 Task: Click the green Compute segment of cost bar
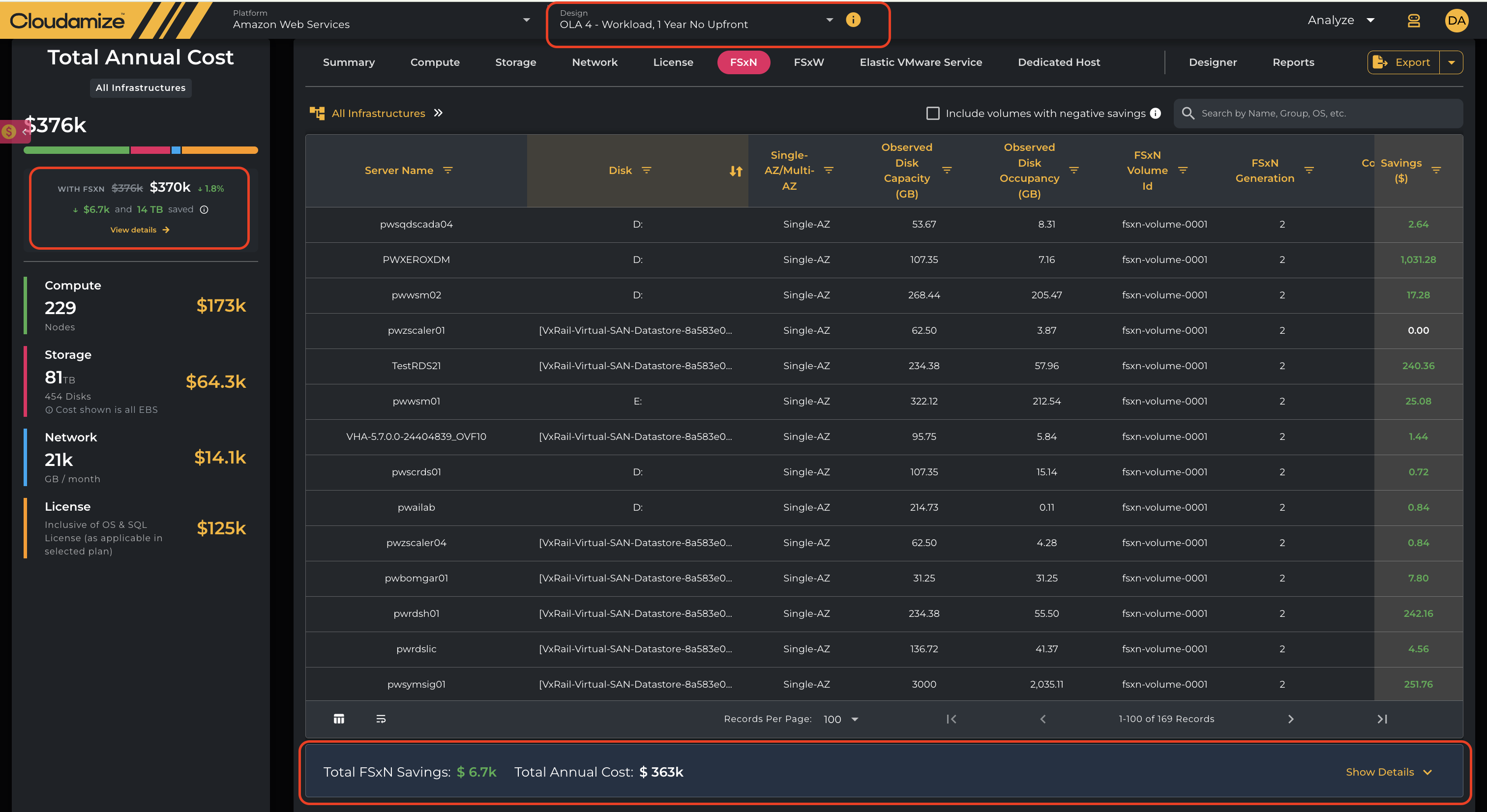77,150
